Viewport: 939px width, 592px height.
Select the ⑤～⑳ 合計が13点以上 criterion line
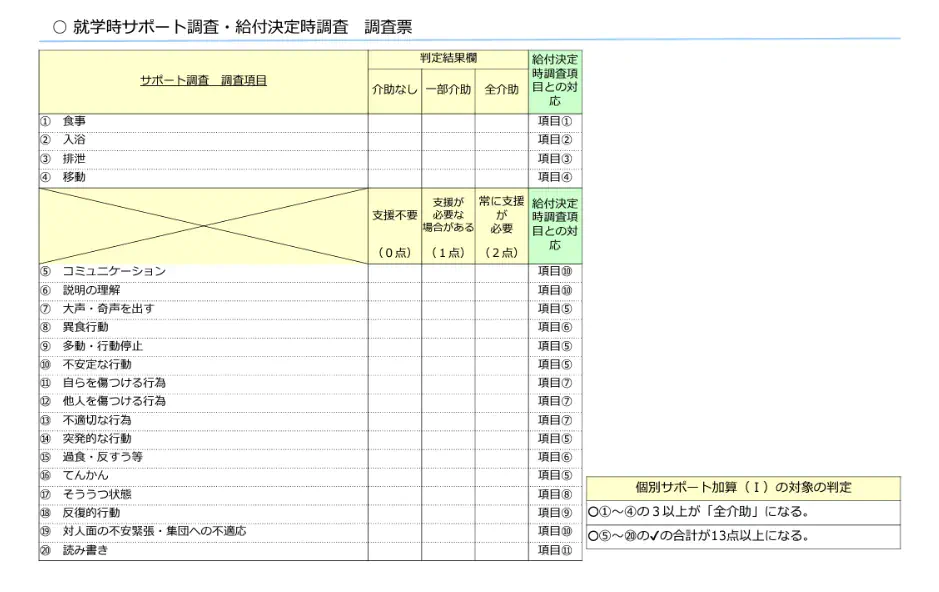(700, 536)
